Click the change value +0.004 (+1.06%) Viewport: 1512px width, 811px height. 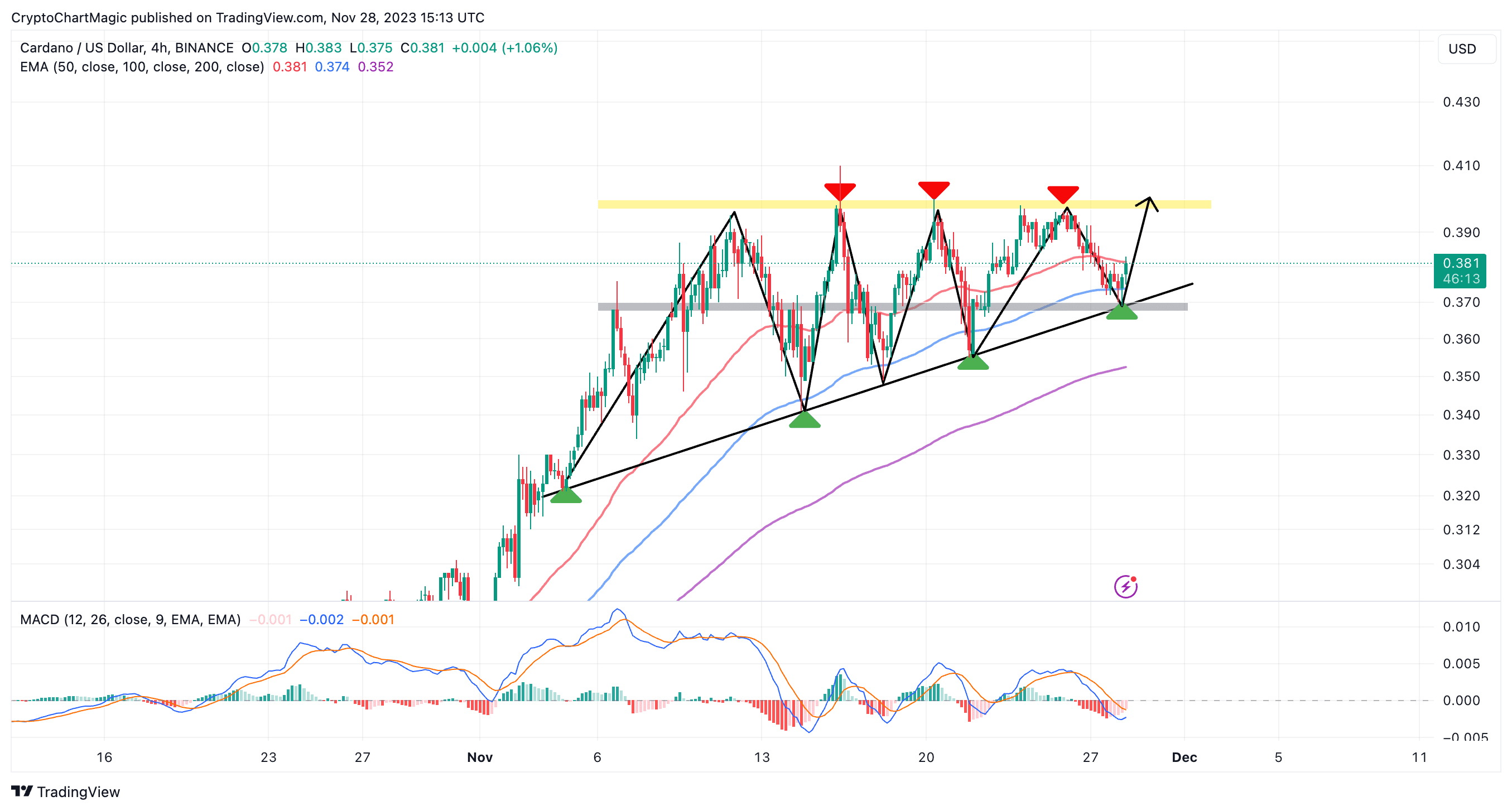505,47
